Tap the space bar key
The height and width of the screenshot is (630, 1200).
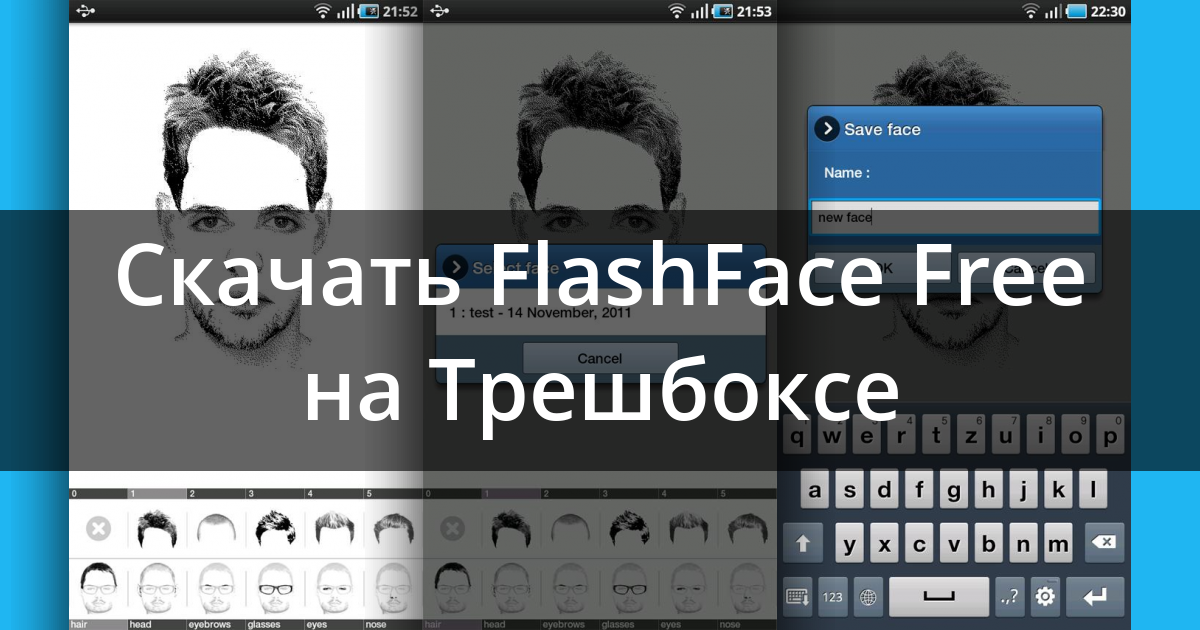pyautogui.click(x=939, y=597)
